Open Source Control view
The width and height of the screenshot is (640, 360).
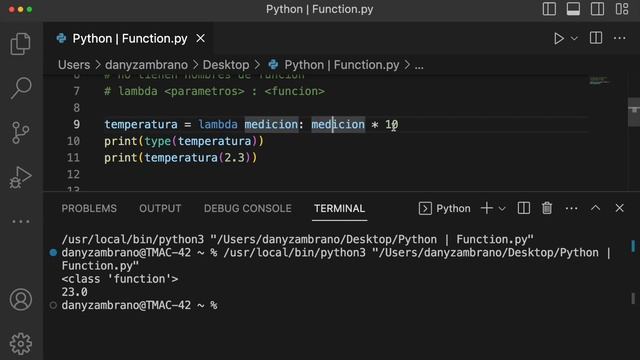coord(20,132)
